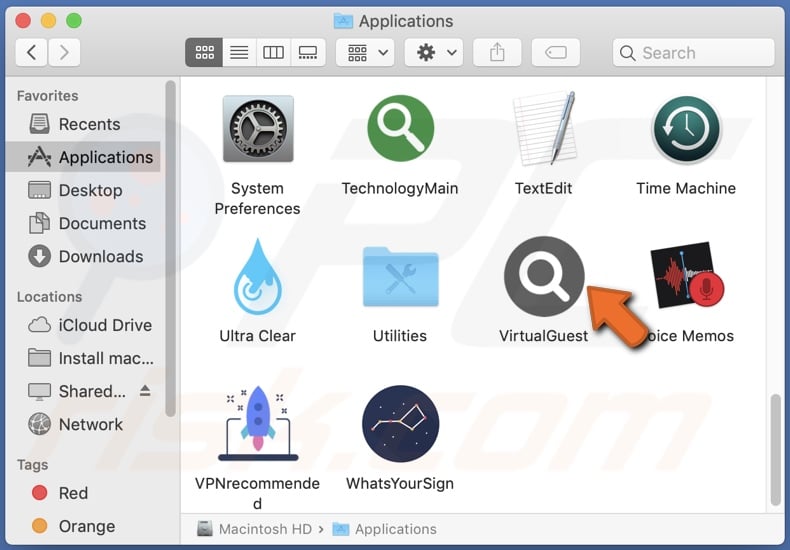
Task: Click the TechnologyMain file name label
Action: [x=400, y=188]
